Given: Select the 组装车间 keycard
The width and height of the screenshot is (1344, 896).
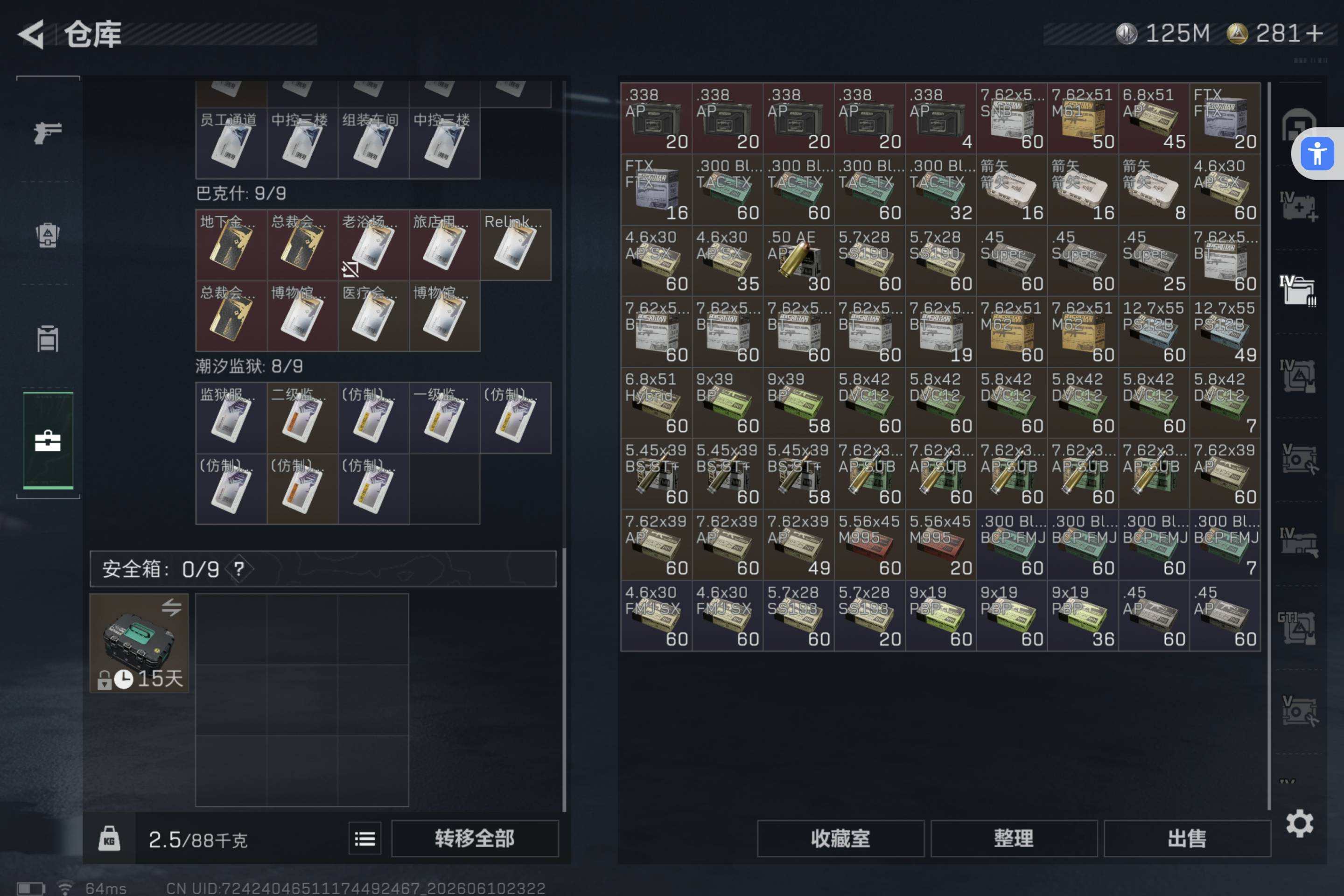Looking at the screenshot, I should (374, 143).
